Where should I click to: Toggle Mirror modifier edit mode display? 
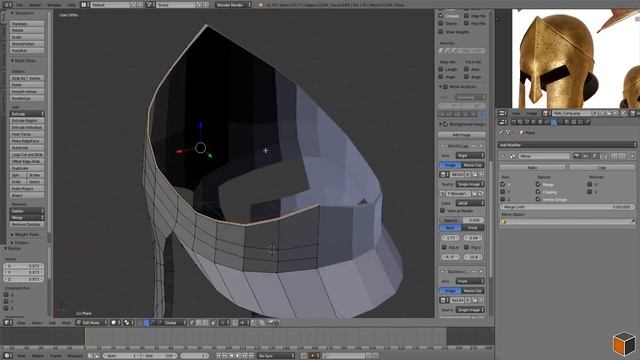(595, 156)
